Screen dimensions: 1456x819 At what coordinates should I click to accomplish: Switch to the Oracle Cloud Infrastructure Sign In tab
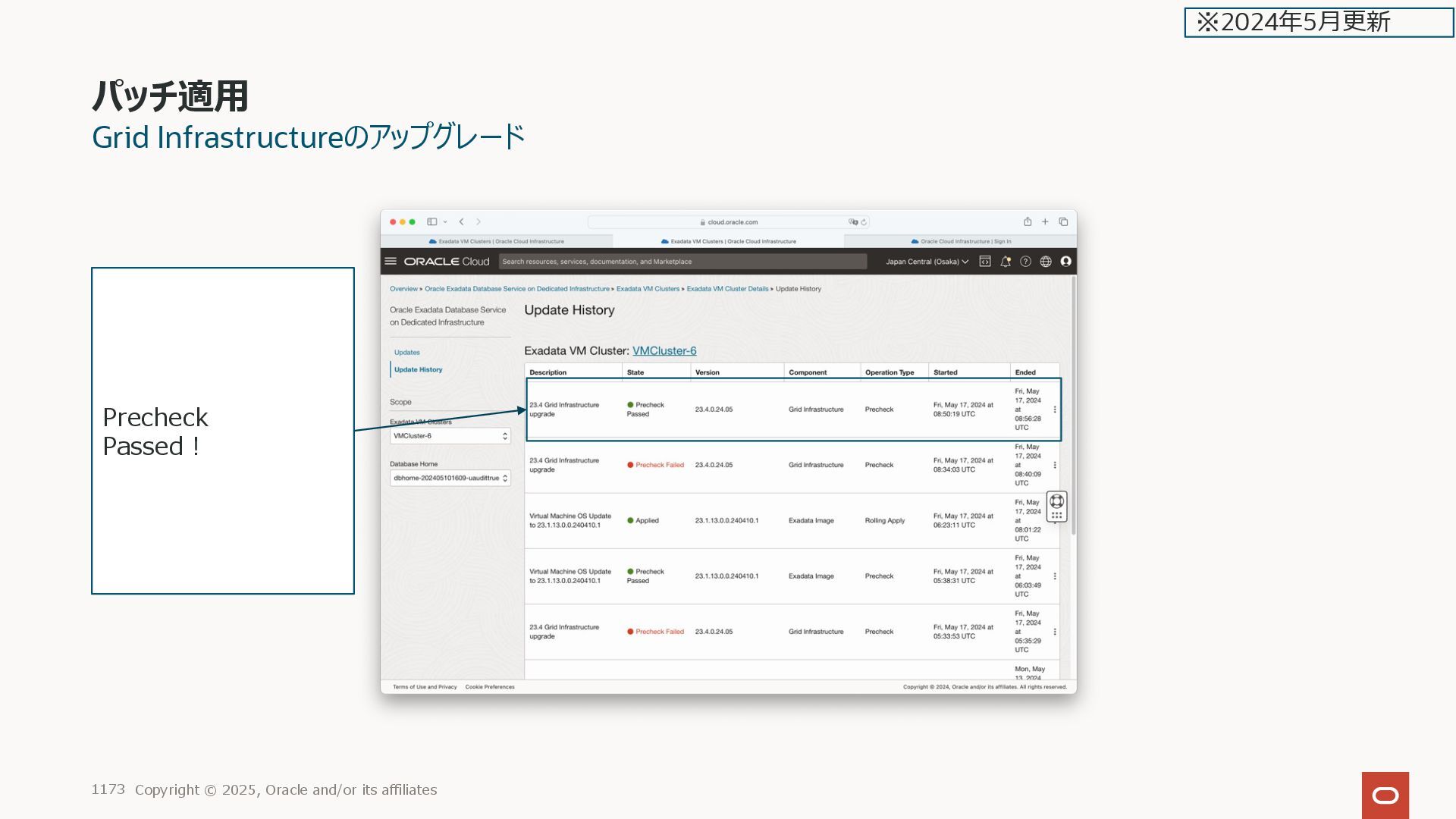[960, 241]
